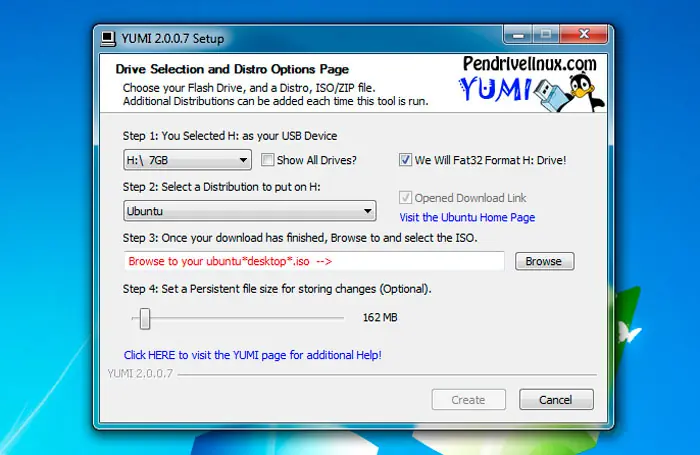
Task: Click the Opened Download Link checkbox
Action: tap(405, 197)
